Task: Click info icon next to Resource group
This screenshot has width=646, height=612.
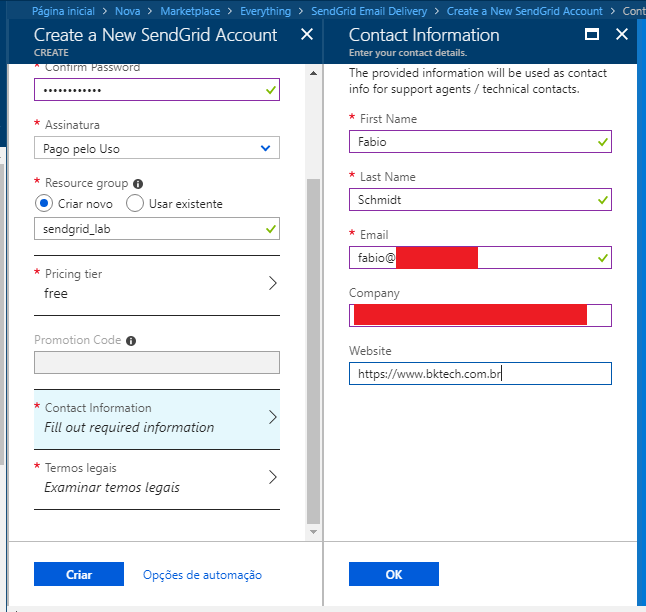Action: [x=138, y=184]
